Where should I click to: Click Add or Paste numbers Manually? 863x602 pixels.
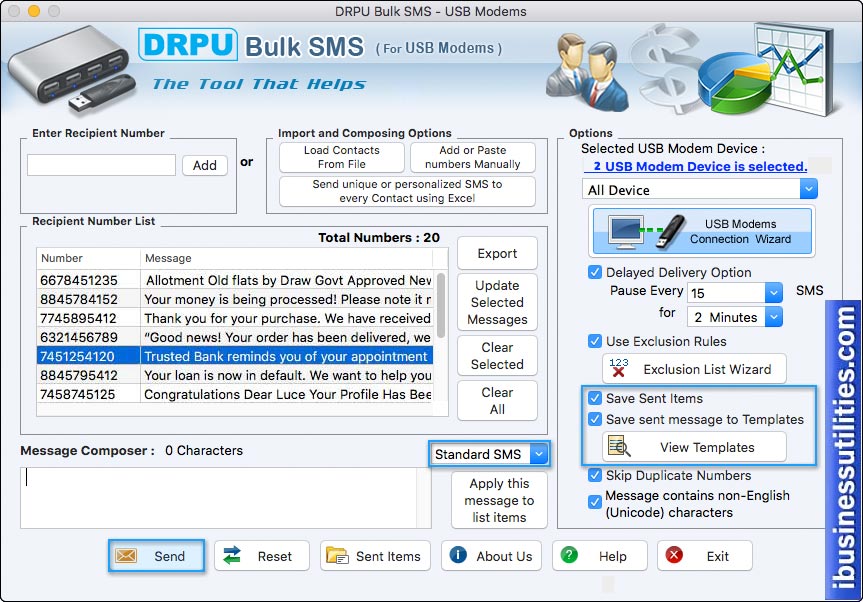click(x=473, y=157)
